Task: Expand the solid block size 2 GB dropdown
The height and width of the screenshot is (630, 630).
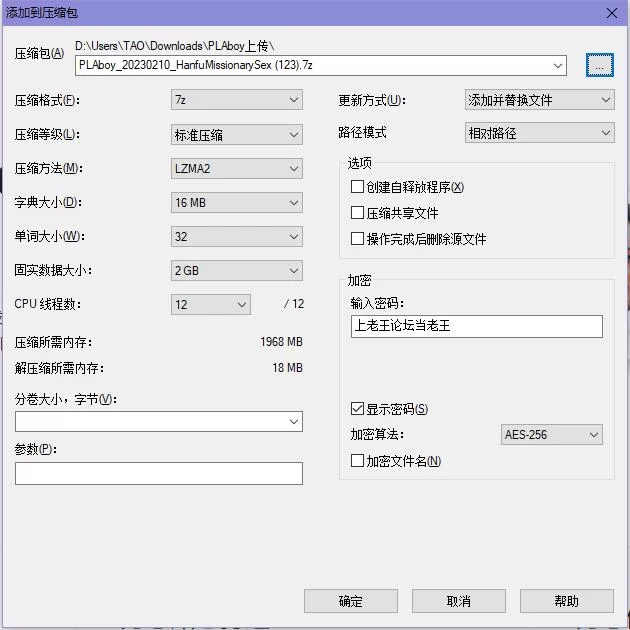Action: 236,271
